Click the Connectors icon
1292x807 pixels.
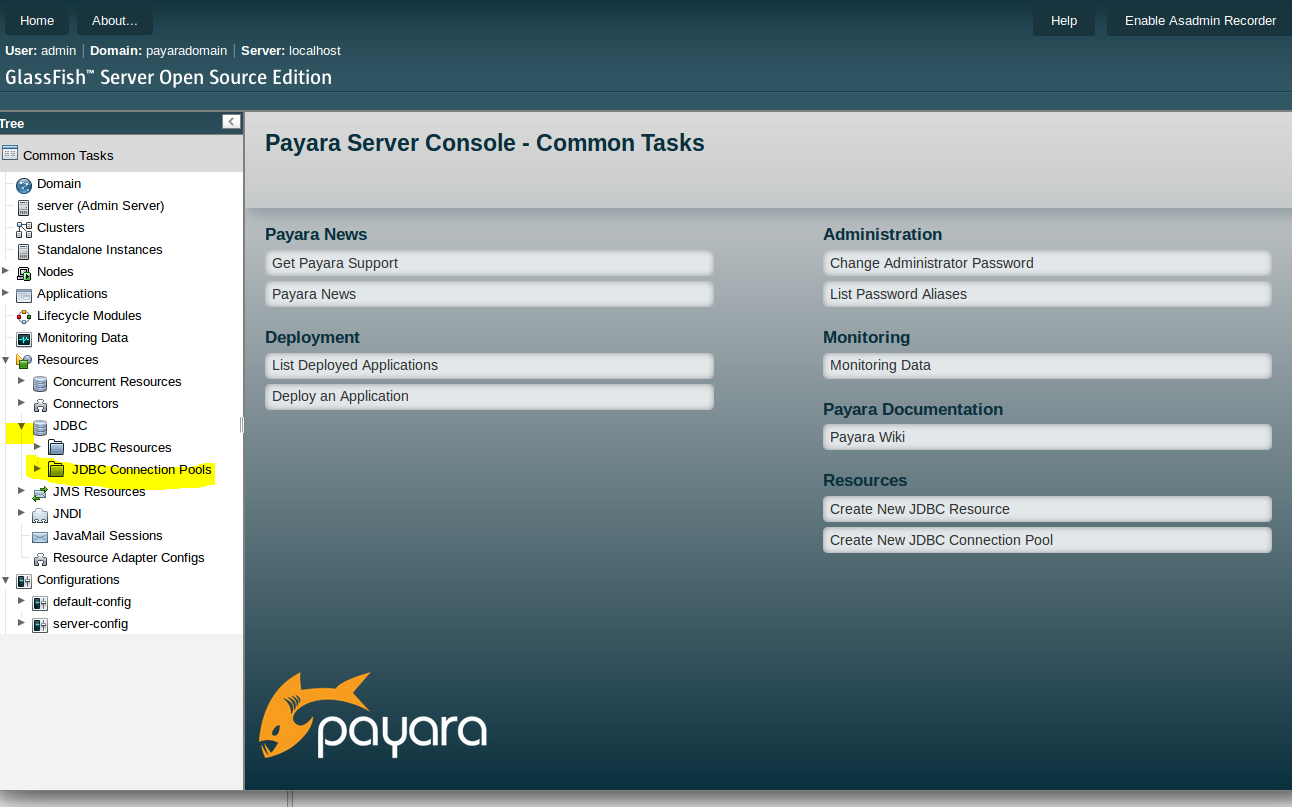tap(40, 405)
